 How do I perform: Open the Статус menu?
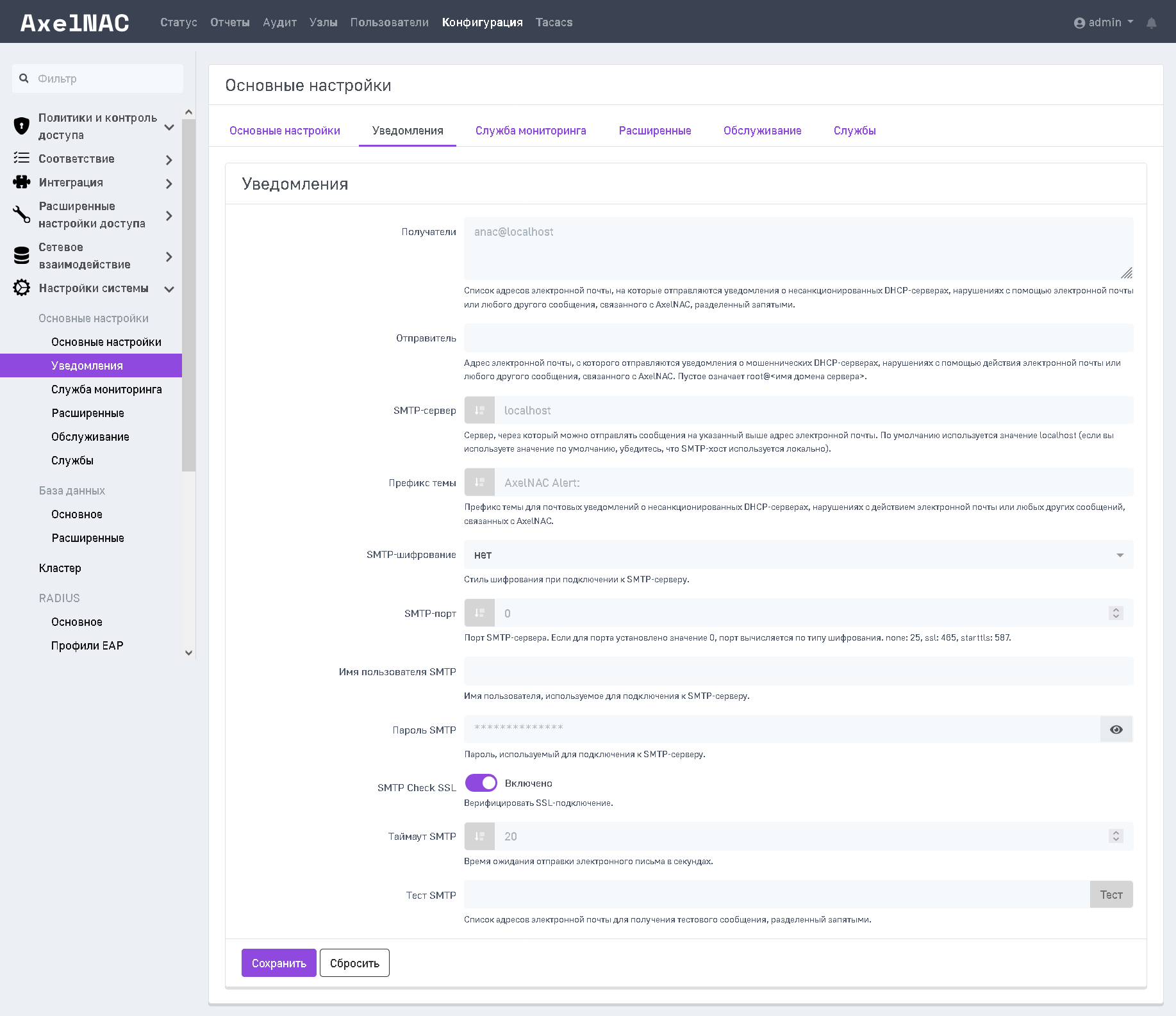(x=179, y=22)
